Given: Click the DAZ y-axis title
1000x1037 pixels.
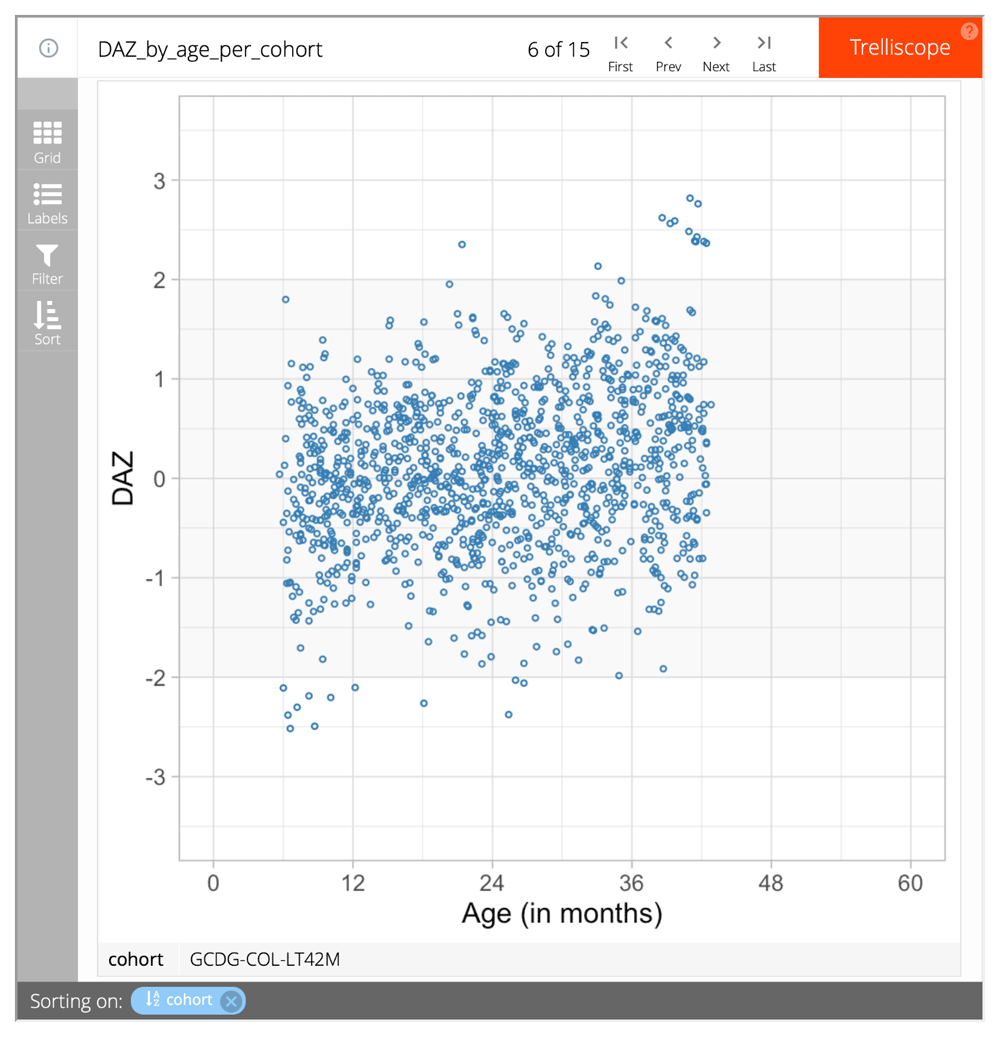Looking at the screenshot, I should pos(122,478).
